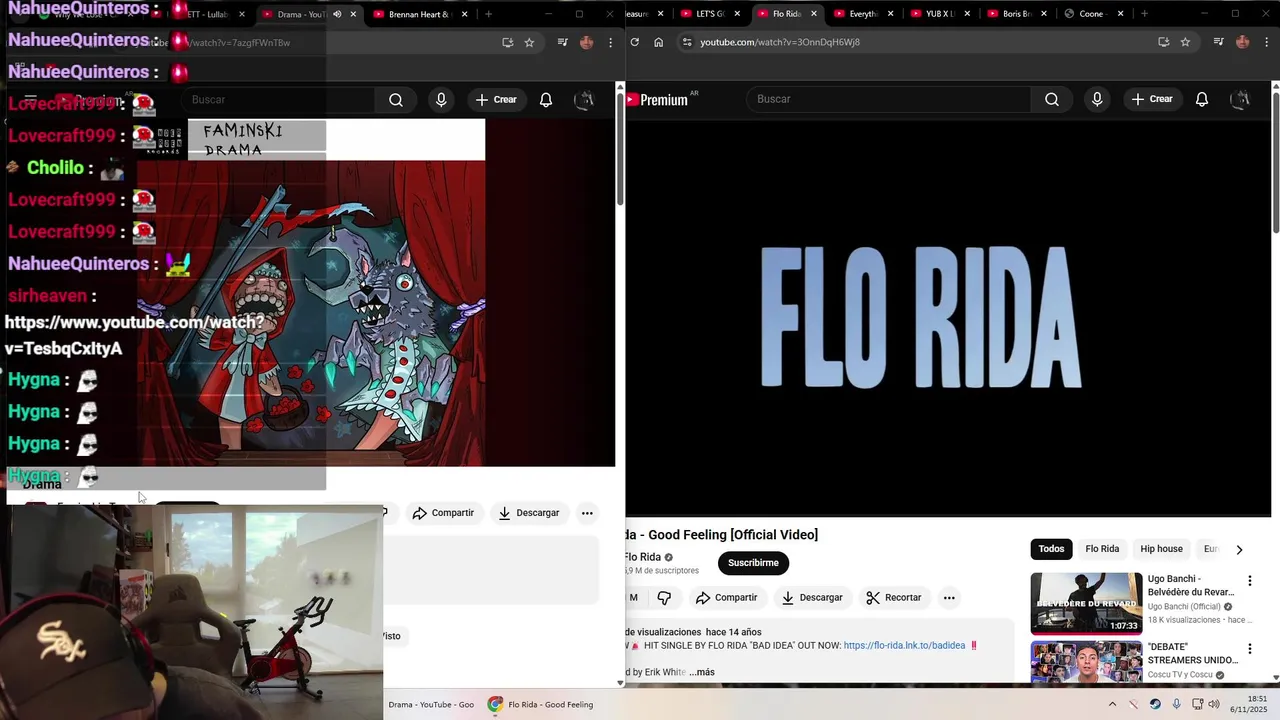Select the Flo Rida filter chip

pos(1102,549)
